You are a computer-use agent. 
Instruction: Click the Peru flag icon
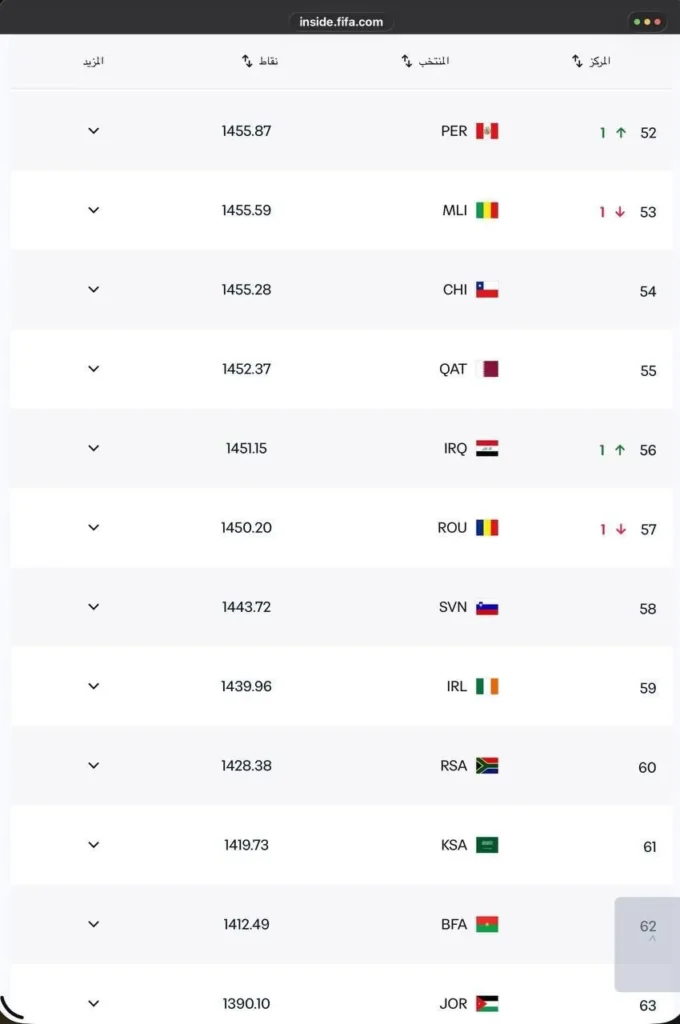(487, 131)
